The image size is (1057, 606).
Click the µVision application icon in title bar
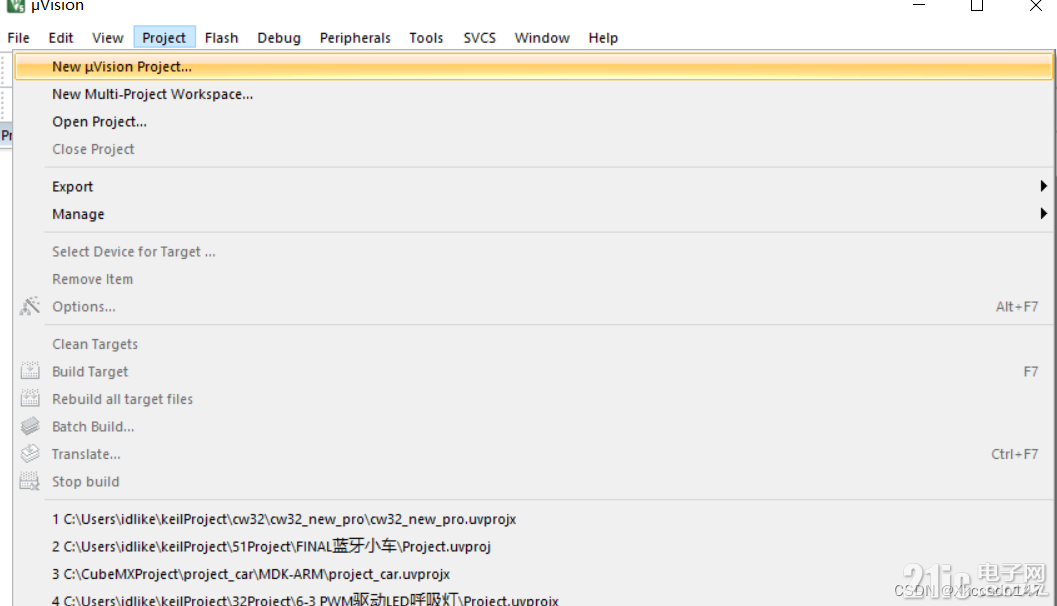16,5
